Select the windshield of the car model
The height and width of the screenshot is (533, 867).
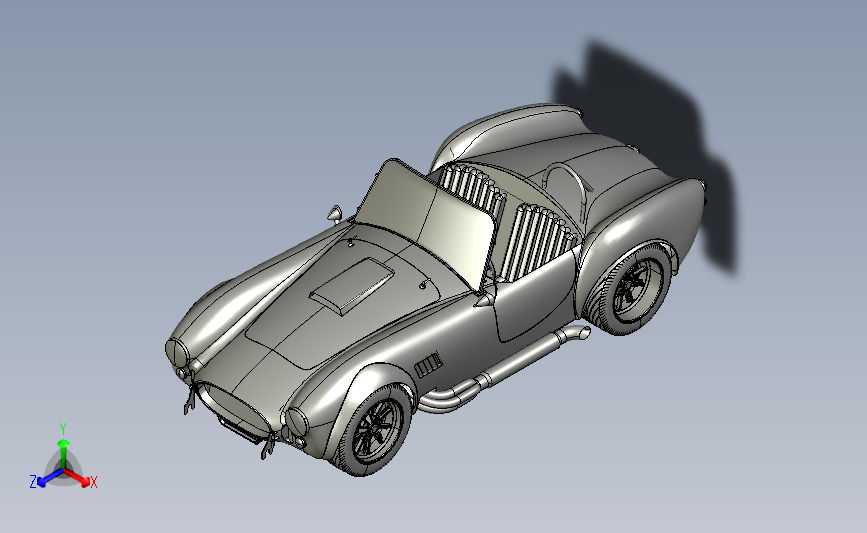[x=426, y=224]
